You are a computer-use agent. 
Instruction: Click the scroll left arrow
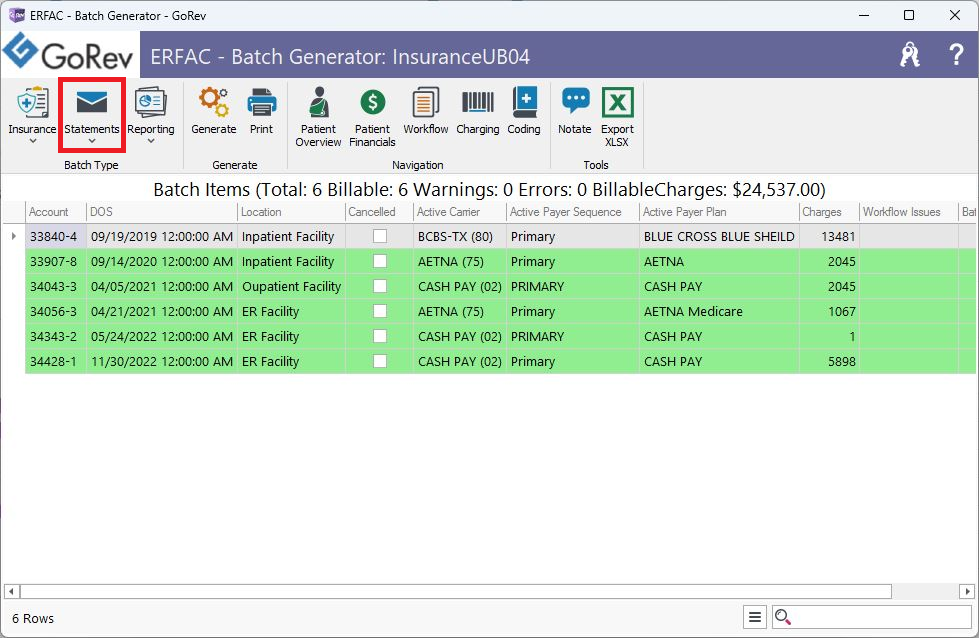pyautogui.click(x=11, y=591)
